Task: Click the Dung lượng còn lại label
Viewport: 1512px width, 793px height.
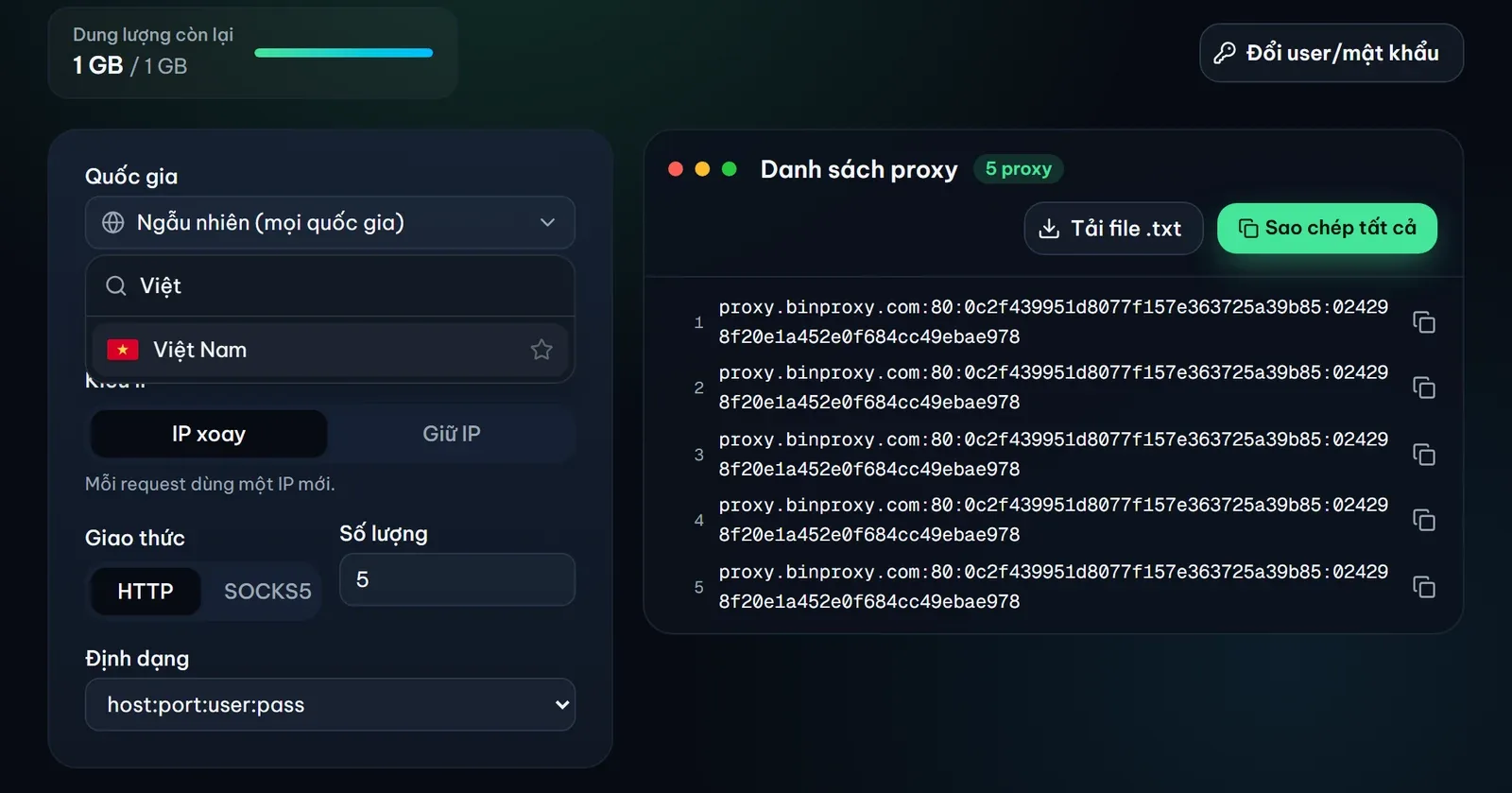Action: pyautogui.click(x=153, y=35)
